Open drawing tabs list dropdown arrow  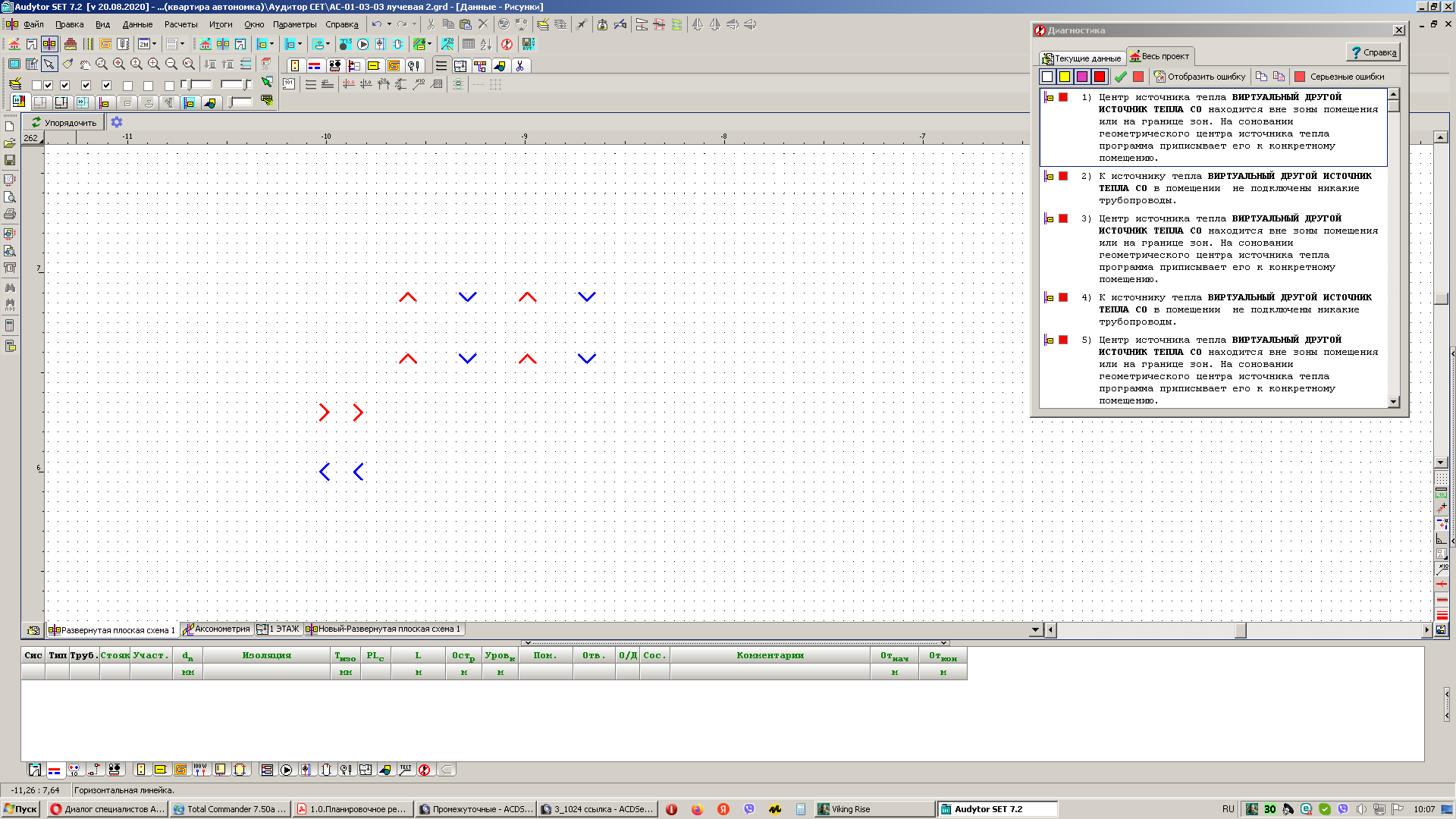tap(1035, 629)
